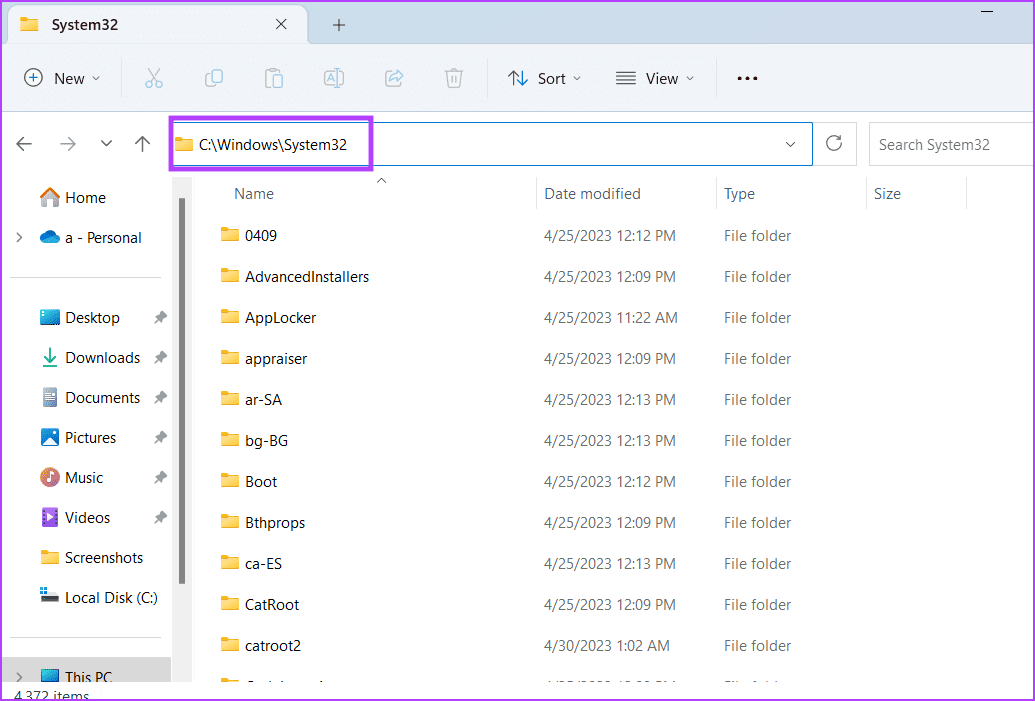Click the Share icon in toolbar
This screenshot has width=1035, height=701.
click(x=394, y=78)
